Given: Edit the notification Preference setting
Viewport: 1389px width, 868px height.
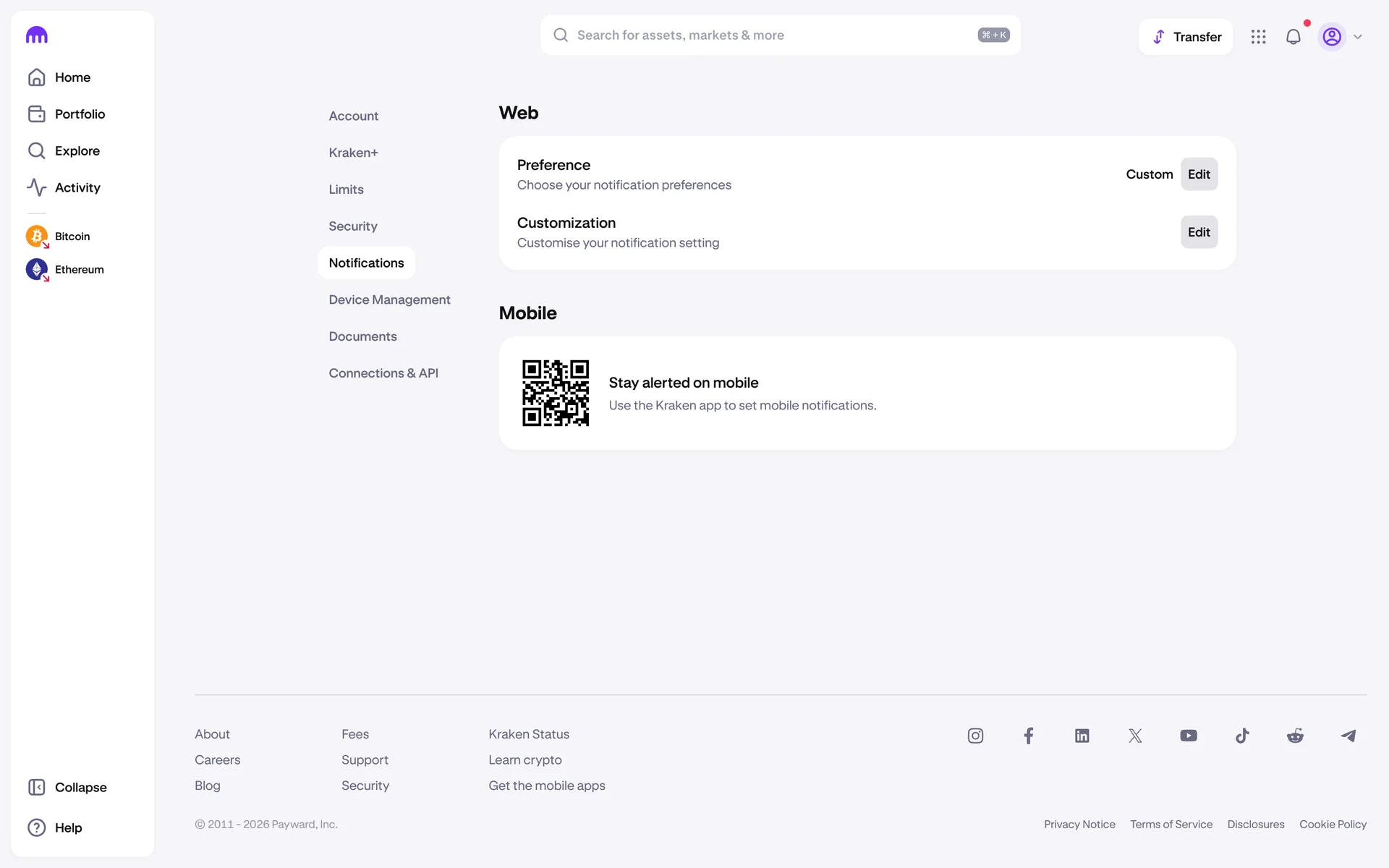Looking at the screenshot, I should point(1199,174).
